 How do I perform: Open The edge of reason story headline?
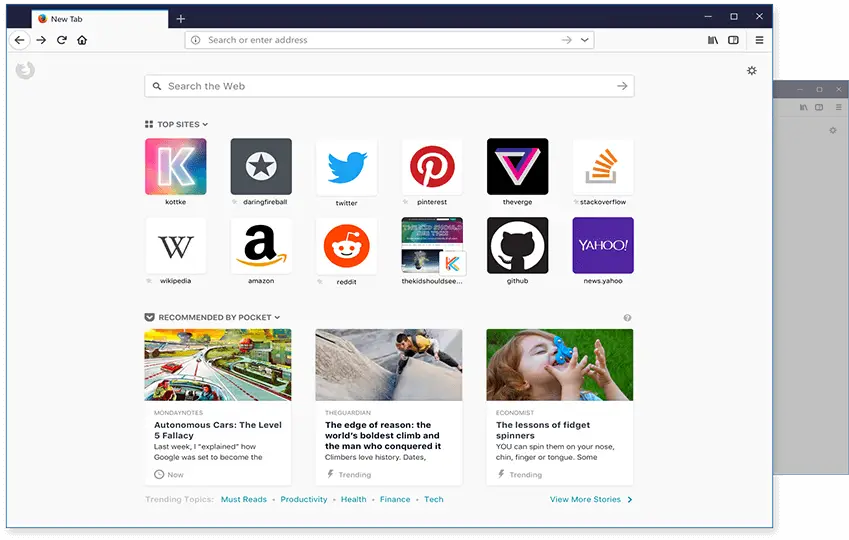tap(383, 435)
